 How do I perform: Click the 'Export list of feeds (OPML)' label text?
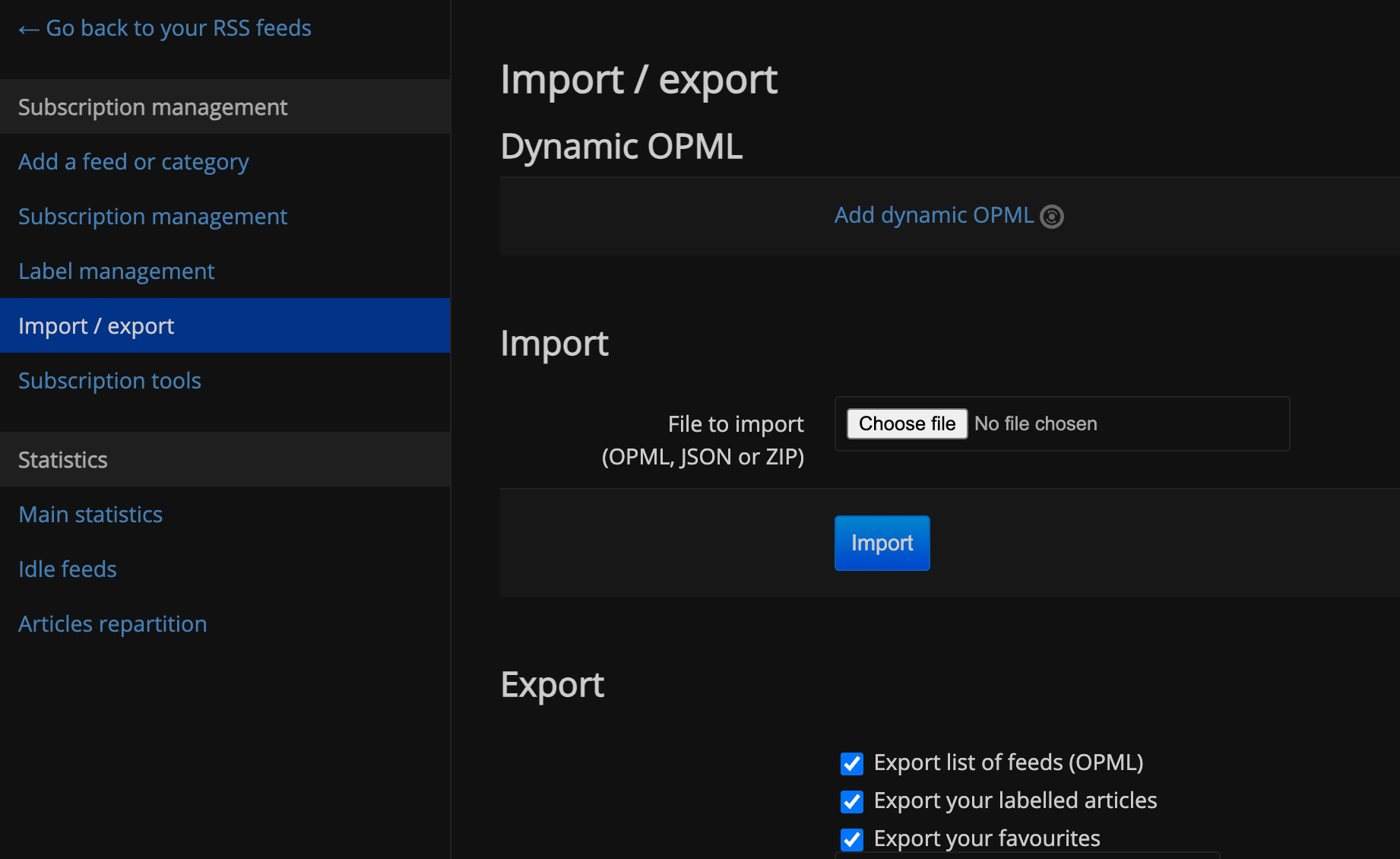[x=1009, y=762]
